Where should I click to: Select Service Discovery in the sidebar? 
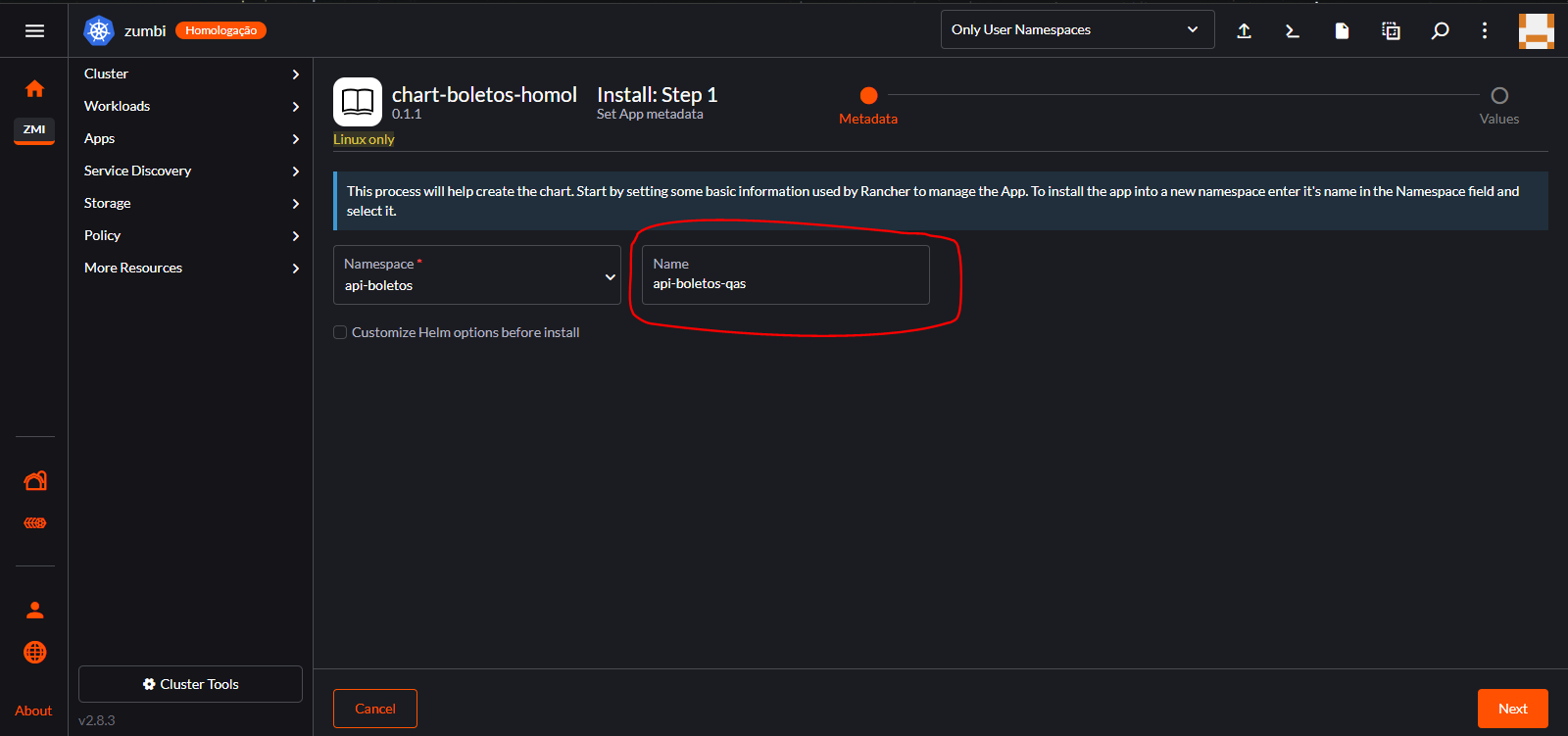tap(191, 171)
